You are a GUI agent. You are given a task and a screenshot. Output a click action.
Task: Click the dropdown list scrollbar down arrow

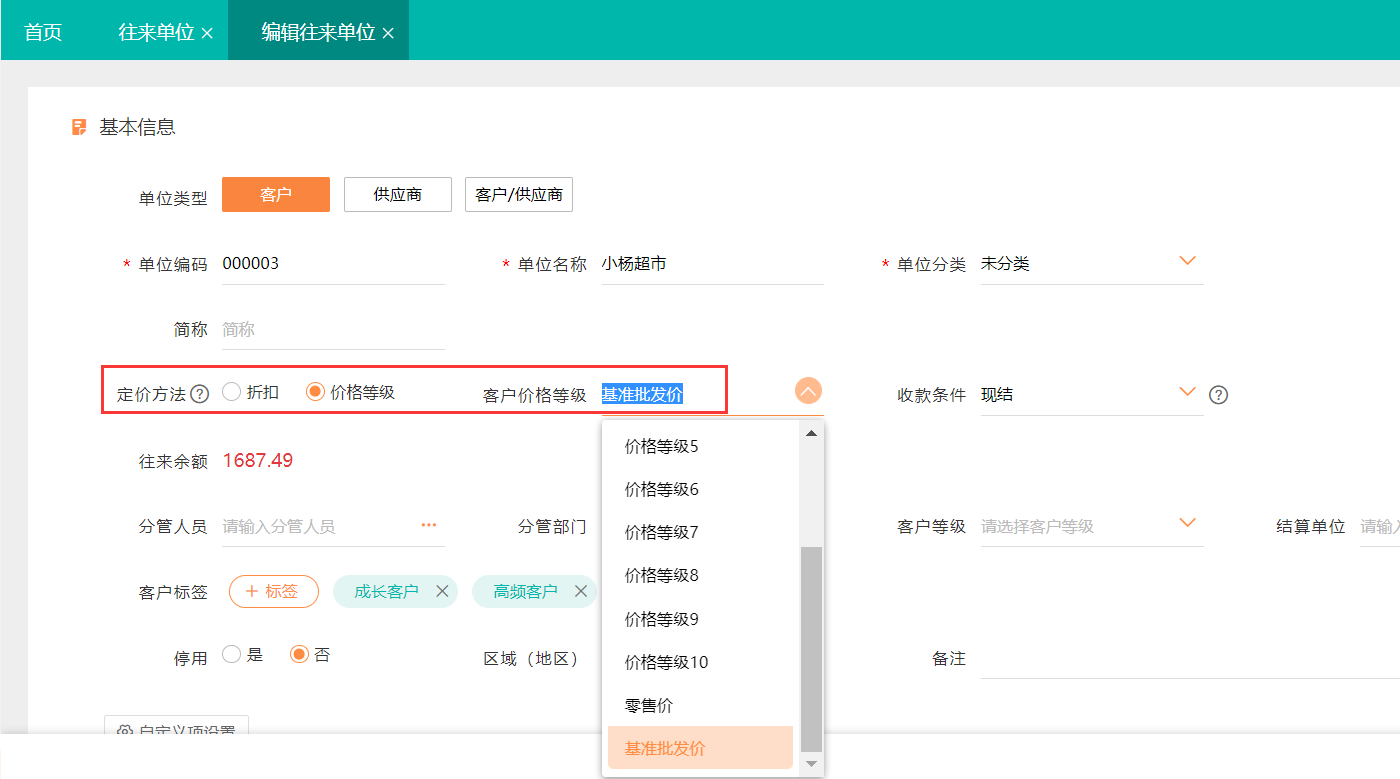click(811, 764)
